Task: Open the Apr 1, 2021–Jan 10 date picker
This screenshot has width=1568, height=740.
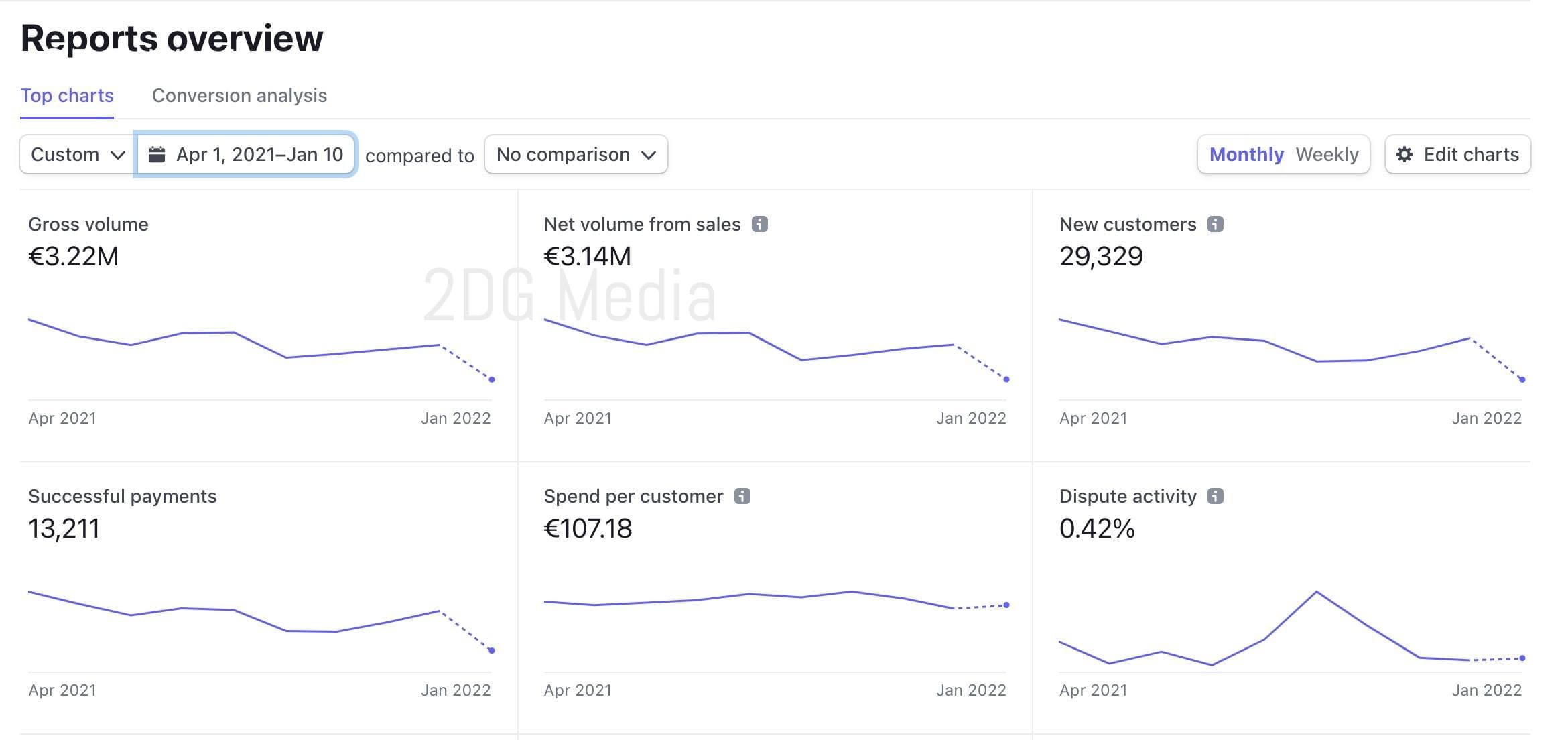Action: (x=245, y=154)
